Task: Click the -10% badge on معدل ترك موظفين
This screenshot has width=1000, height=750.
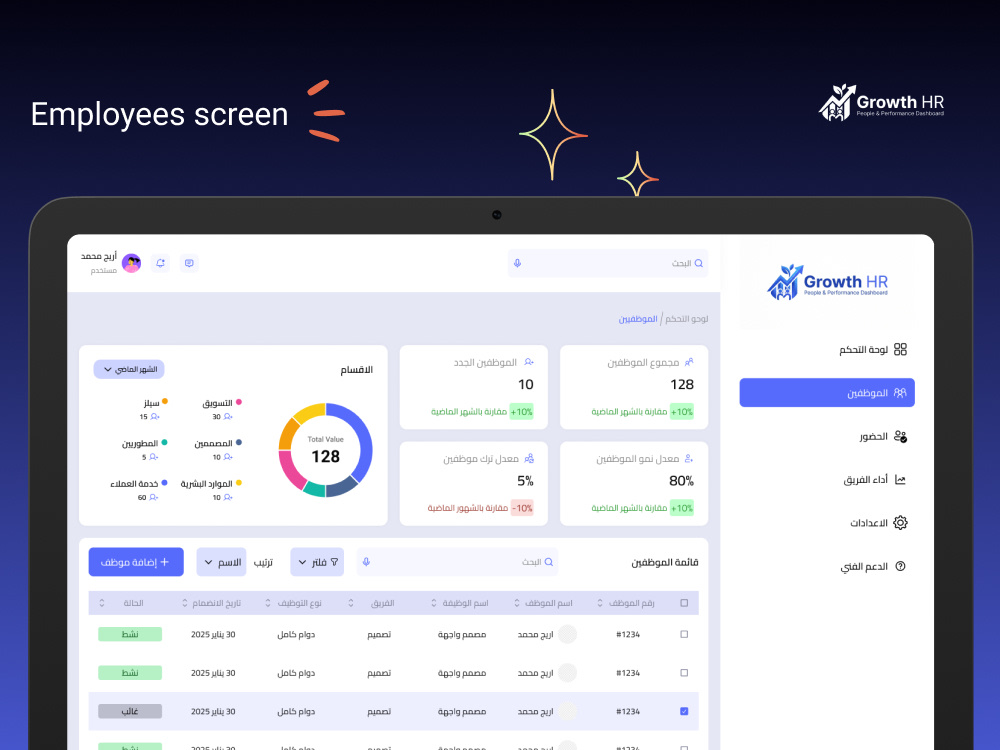Action: (522, 508)
